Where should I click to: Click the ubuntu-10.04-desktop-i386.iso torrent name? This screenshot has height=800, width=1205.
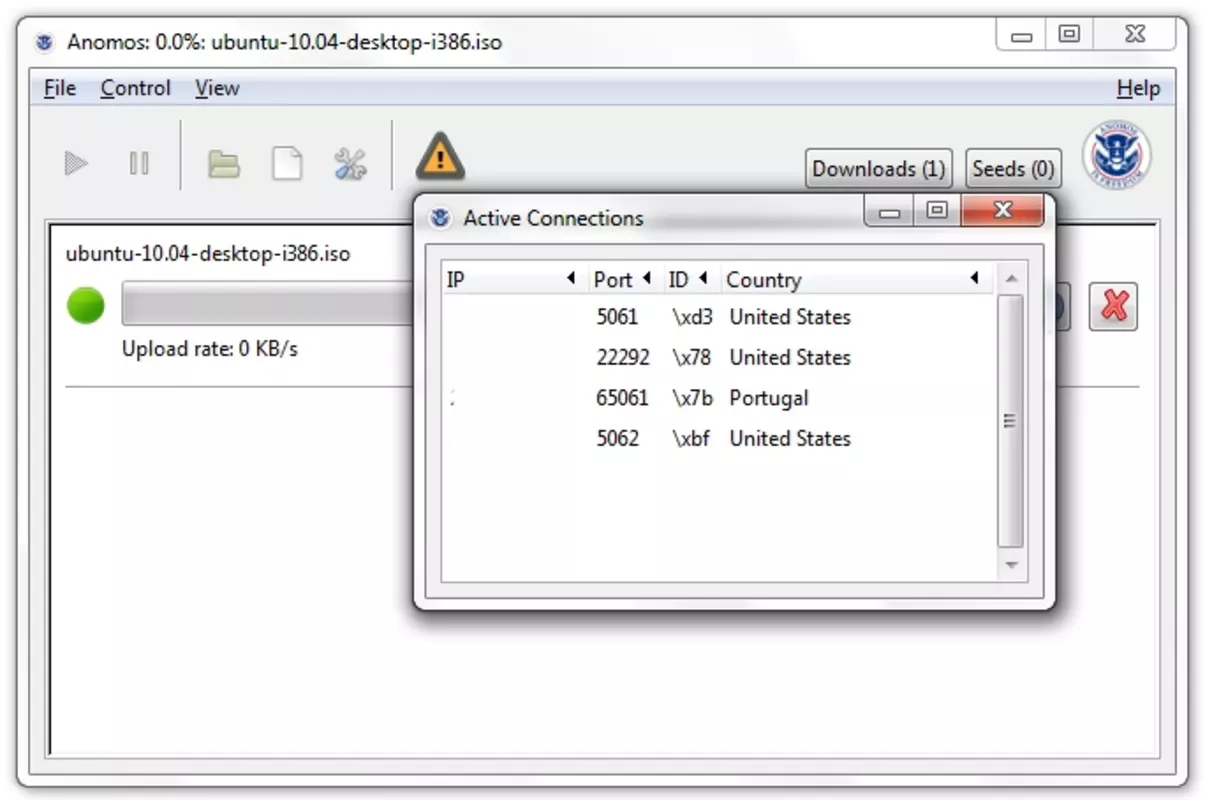(208, 253)
